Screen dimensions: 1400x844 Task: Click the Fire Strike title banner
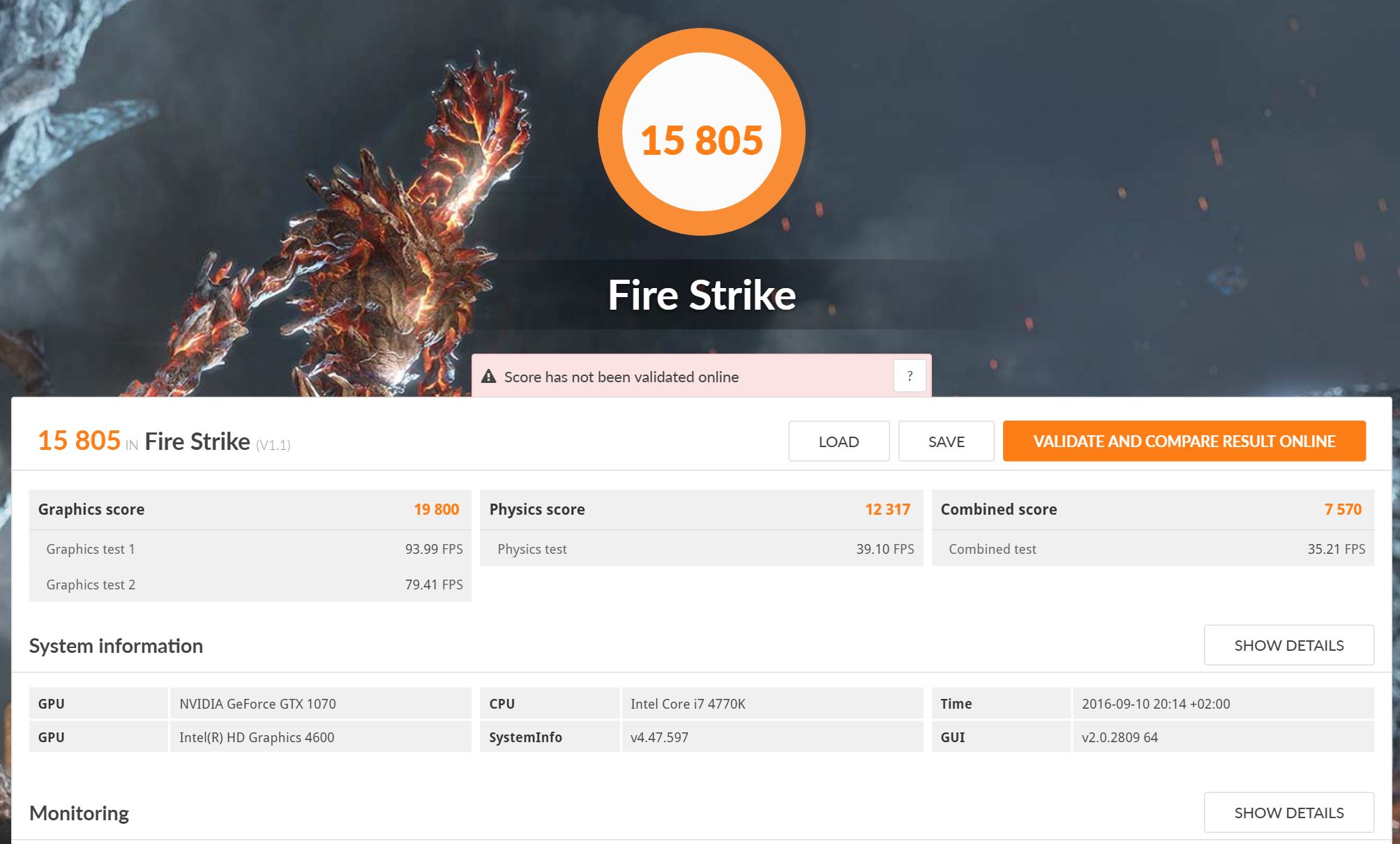coord(701,295)
